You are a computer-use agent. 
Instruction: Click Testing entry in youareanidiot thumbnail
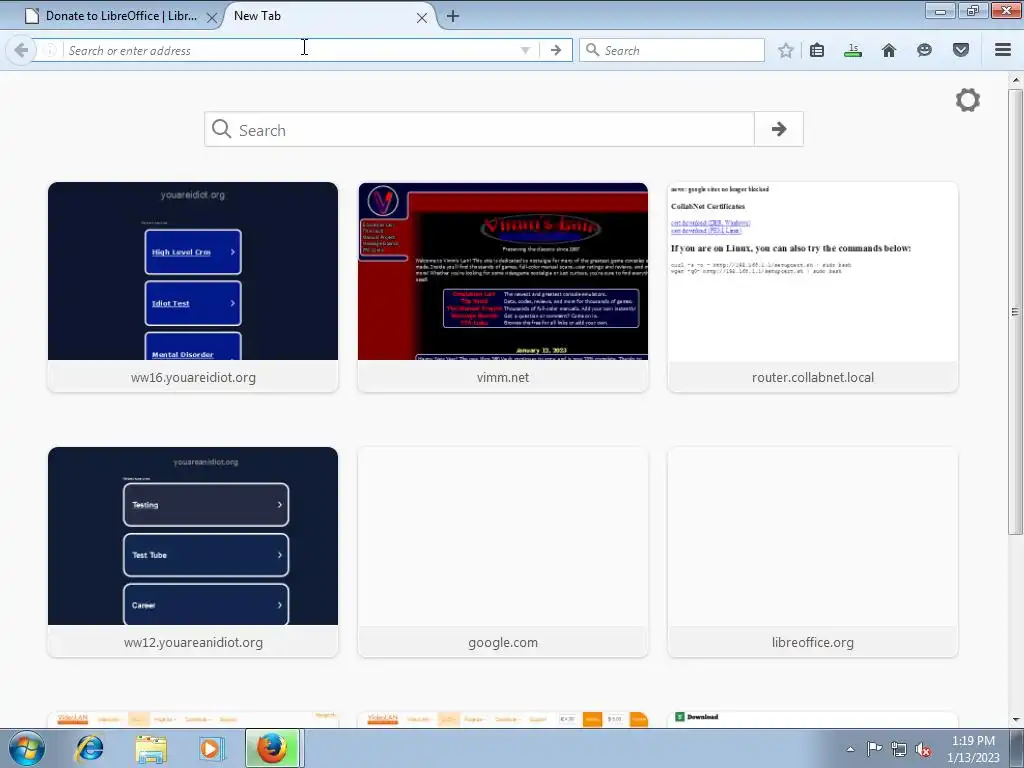pyautogui.click(x=206, y=504)
